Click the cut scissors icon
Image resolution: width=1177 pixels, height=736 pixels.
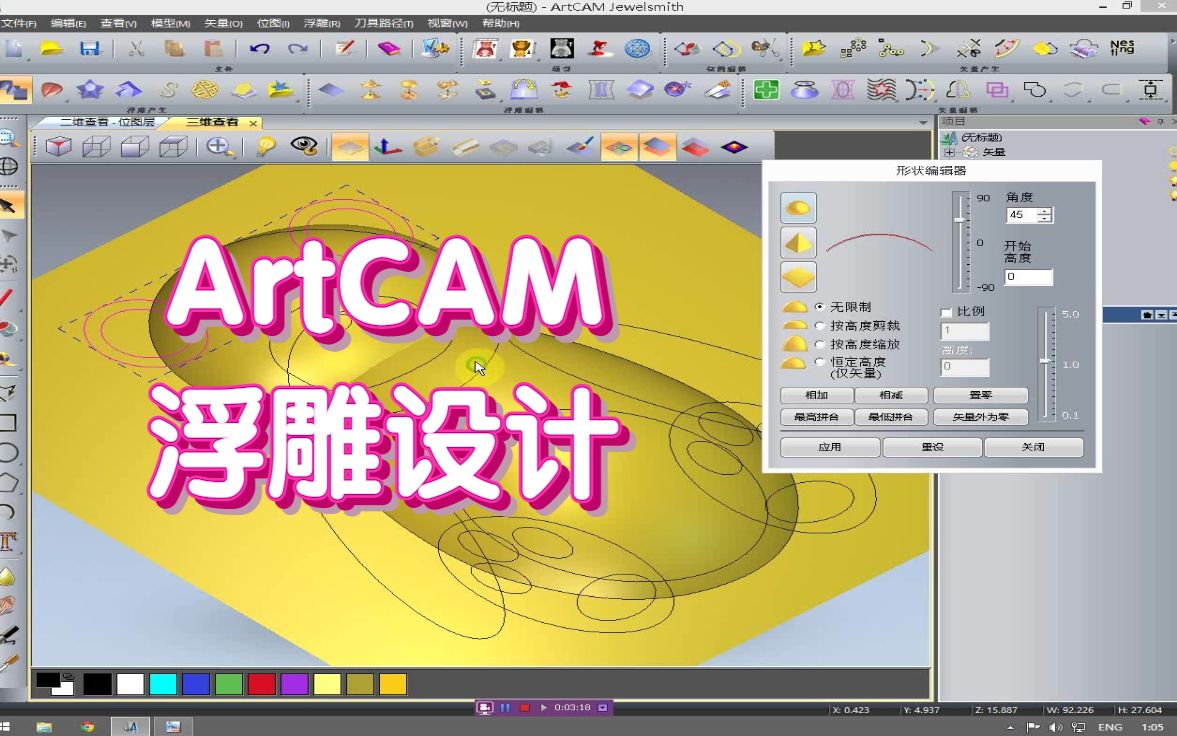tap(136, 48)
